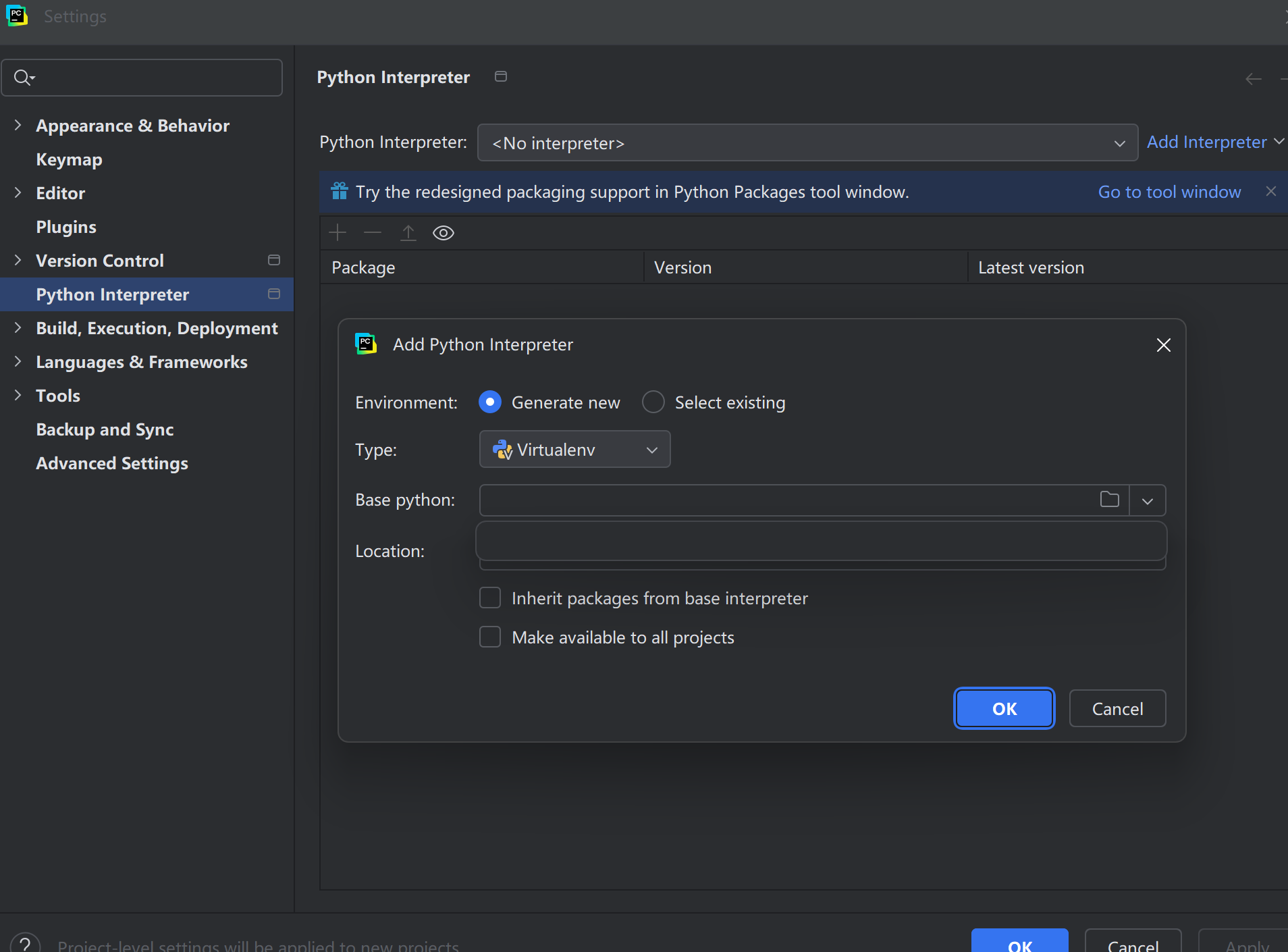Click the Version column header
Viewport: 1288px width, 952px height.
(805, 267)
